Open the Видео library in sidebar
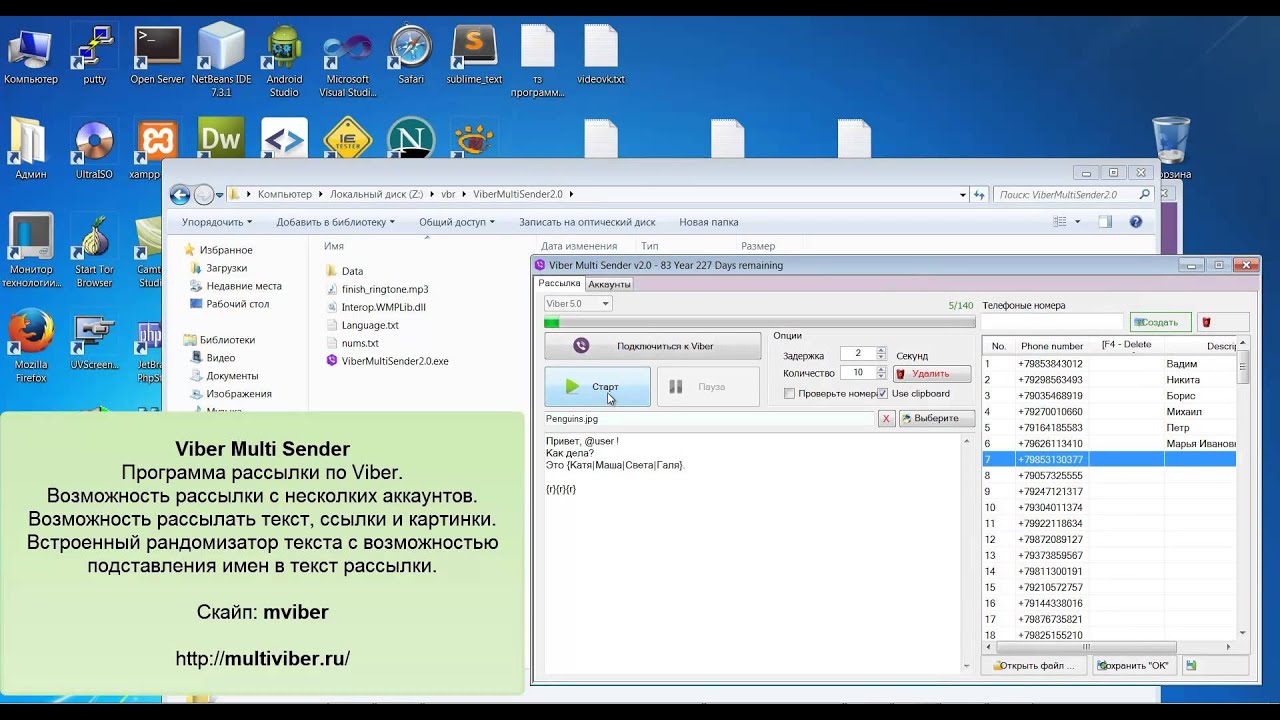 pos(220,358)
